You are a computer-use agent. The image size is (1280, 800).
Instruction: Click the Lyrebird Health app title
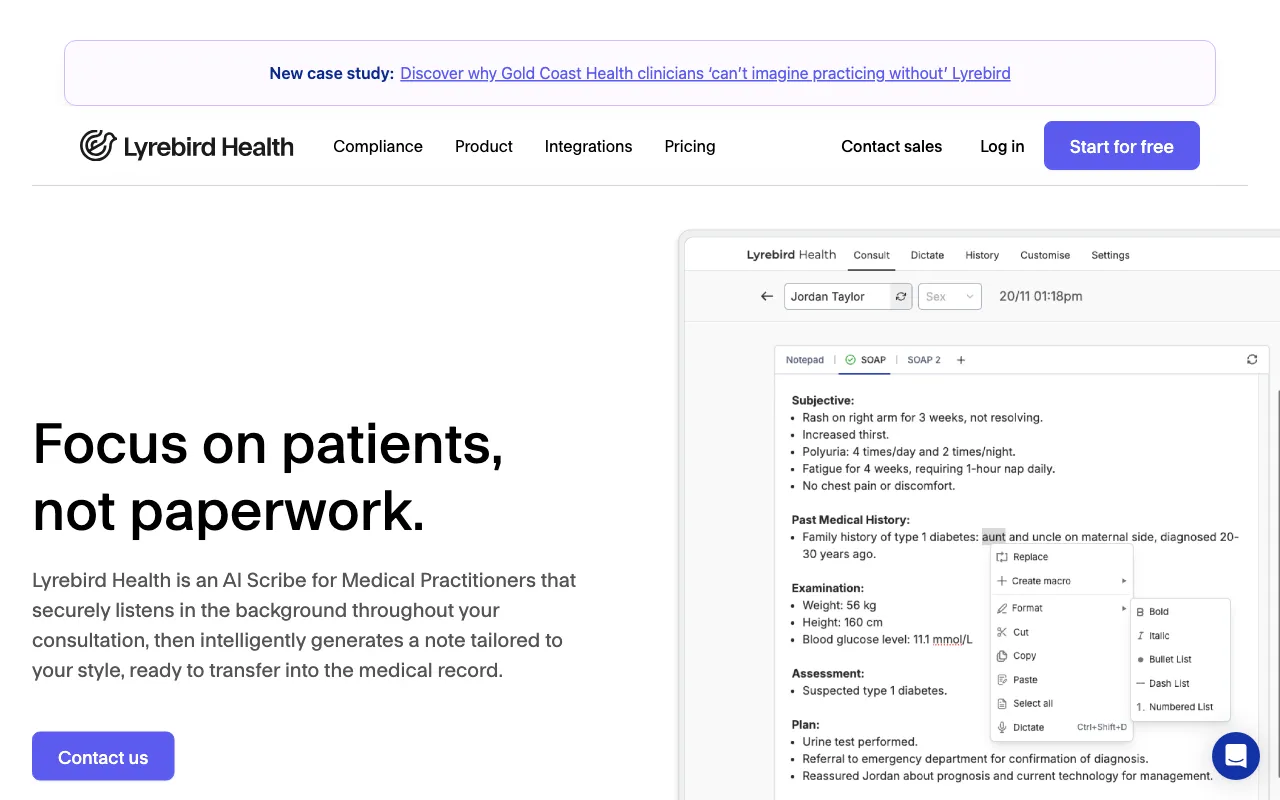791,255
